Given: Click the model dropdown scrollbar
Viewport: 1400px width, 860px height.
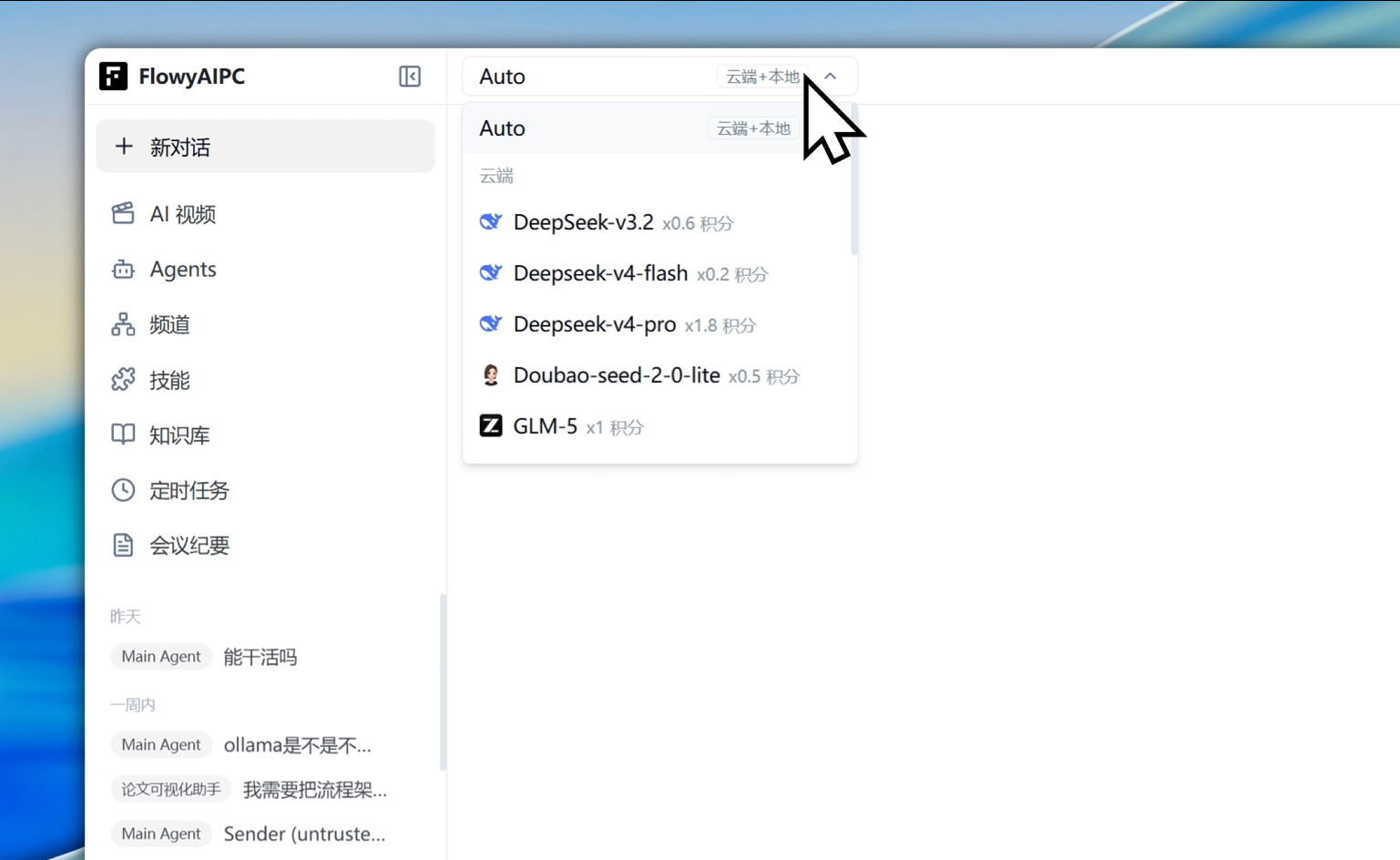Looking at the screenshot, I should coord(854,179).
